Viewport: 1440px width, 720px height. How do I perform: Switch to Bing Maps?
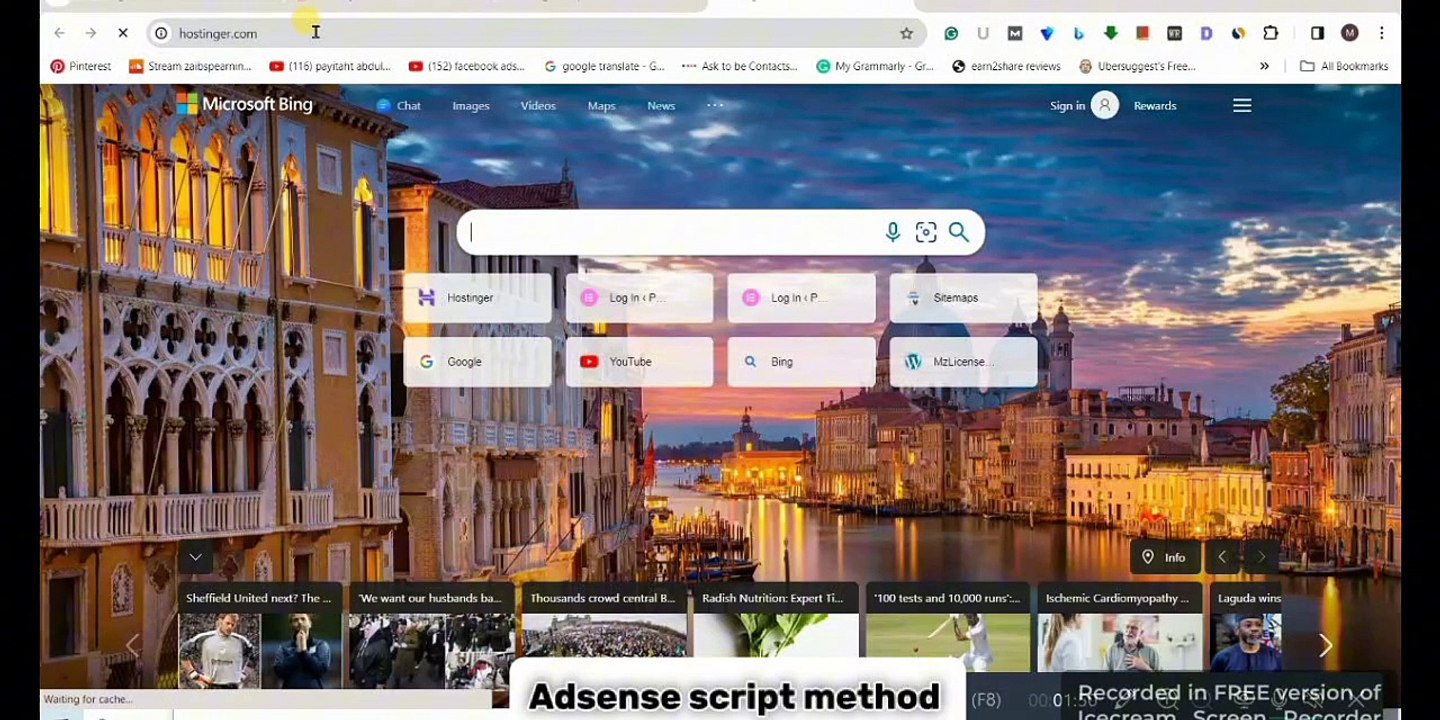(601, 105)
